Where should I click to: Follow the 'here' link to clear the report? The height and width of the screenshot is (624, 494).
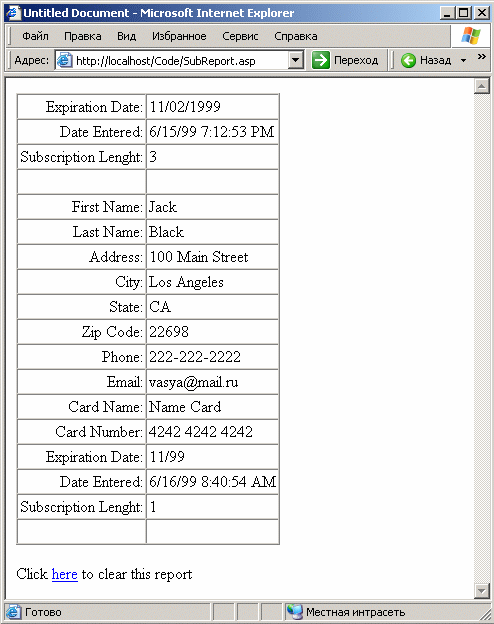pos(64,574)
